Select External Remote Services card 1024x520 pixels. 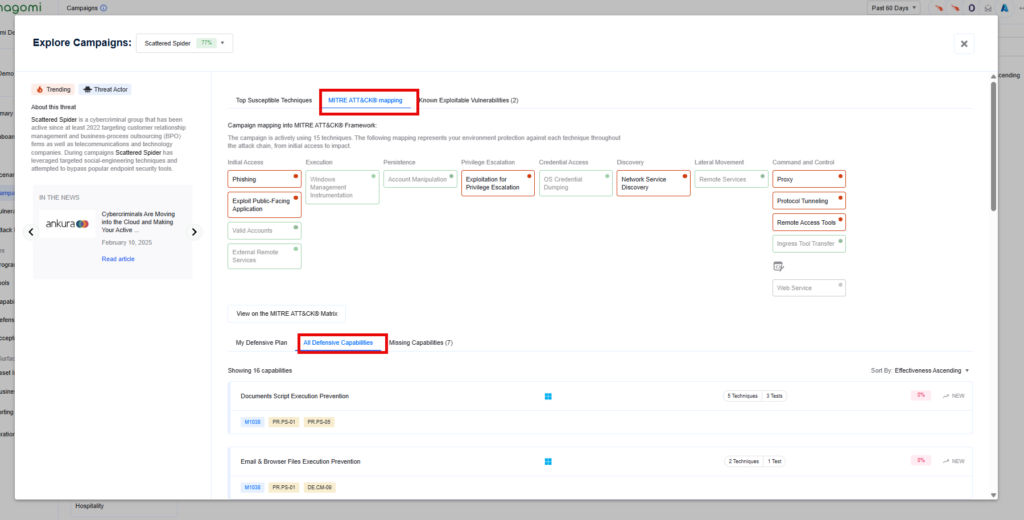(x=264, y=256)
